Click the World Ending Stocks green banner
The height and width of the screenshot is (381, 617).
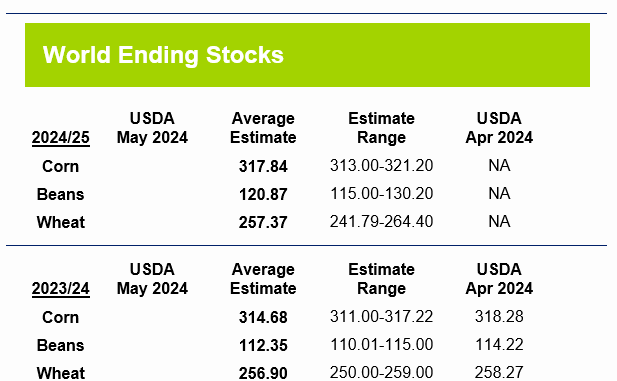click(x=307, y=55)
